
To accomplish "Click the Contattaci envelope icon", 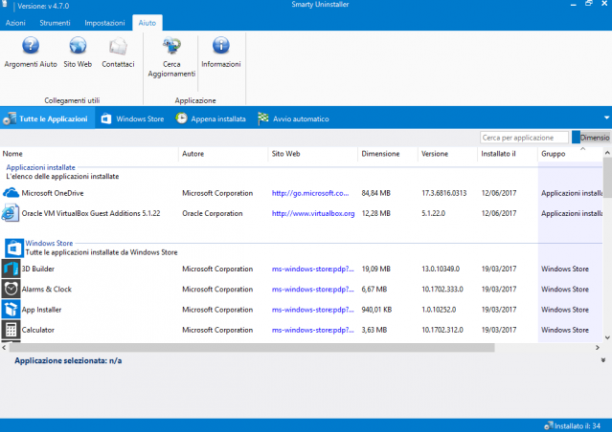I will click(x=118, y=45).
